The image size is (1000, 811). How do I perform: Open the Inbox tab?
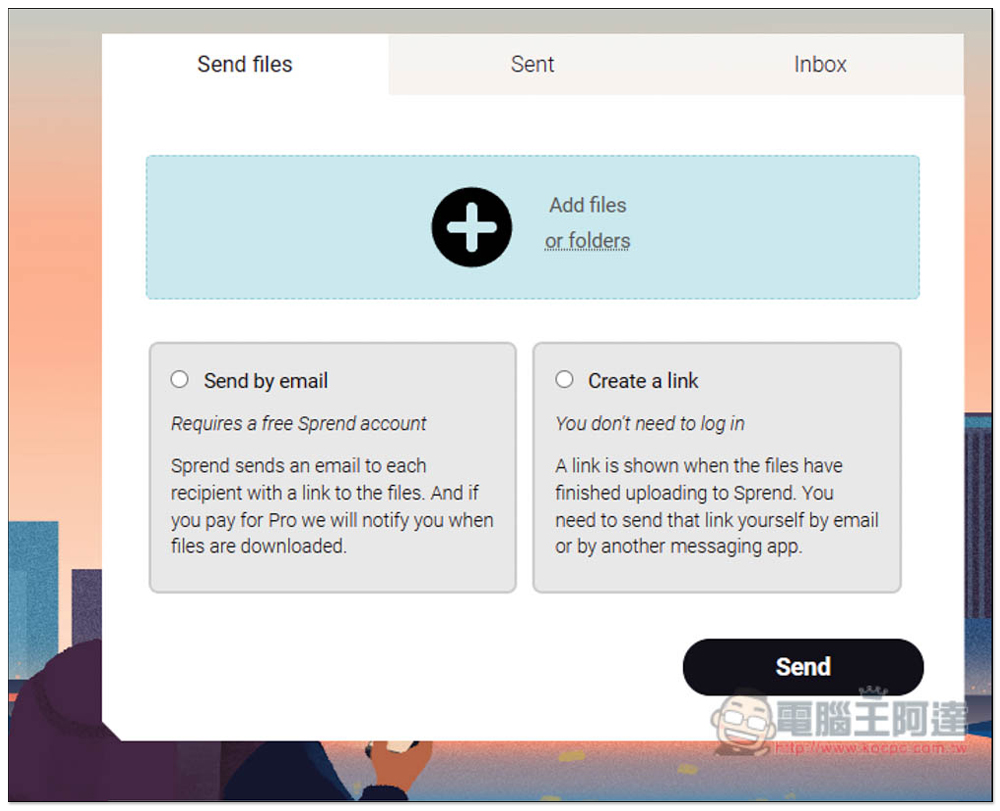point(820,64)
